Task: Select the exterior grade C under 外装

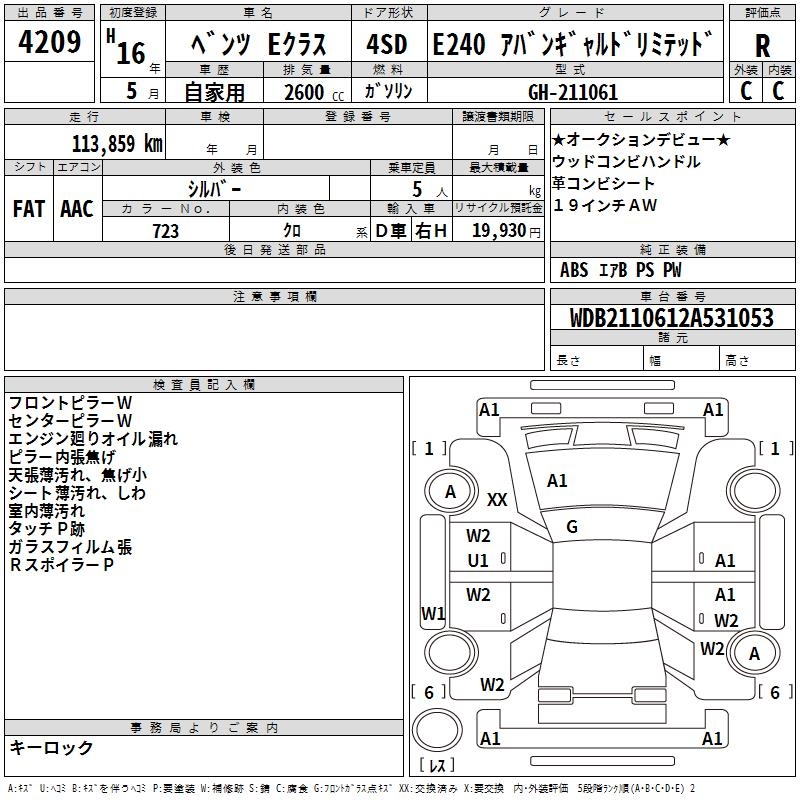Action: pyautogui.click(x=746, y=91)
